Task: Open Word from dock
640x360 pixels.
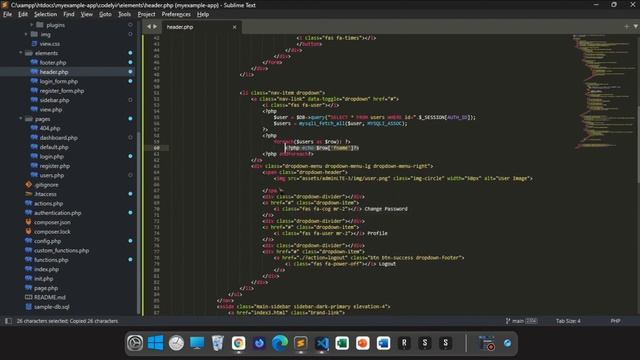Action: (383, 343)
